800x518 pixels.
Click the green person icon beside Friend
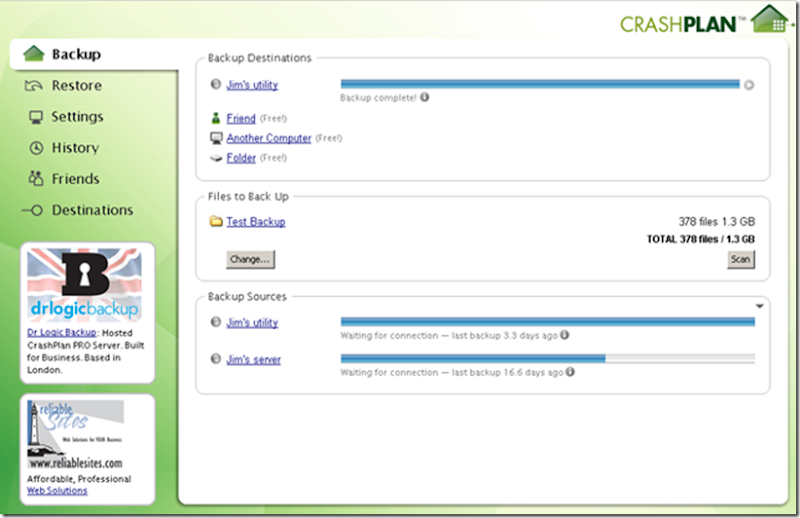pos(215,118)
